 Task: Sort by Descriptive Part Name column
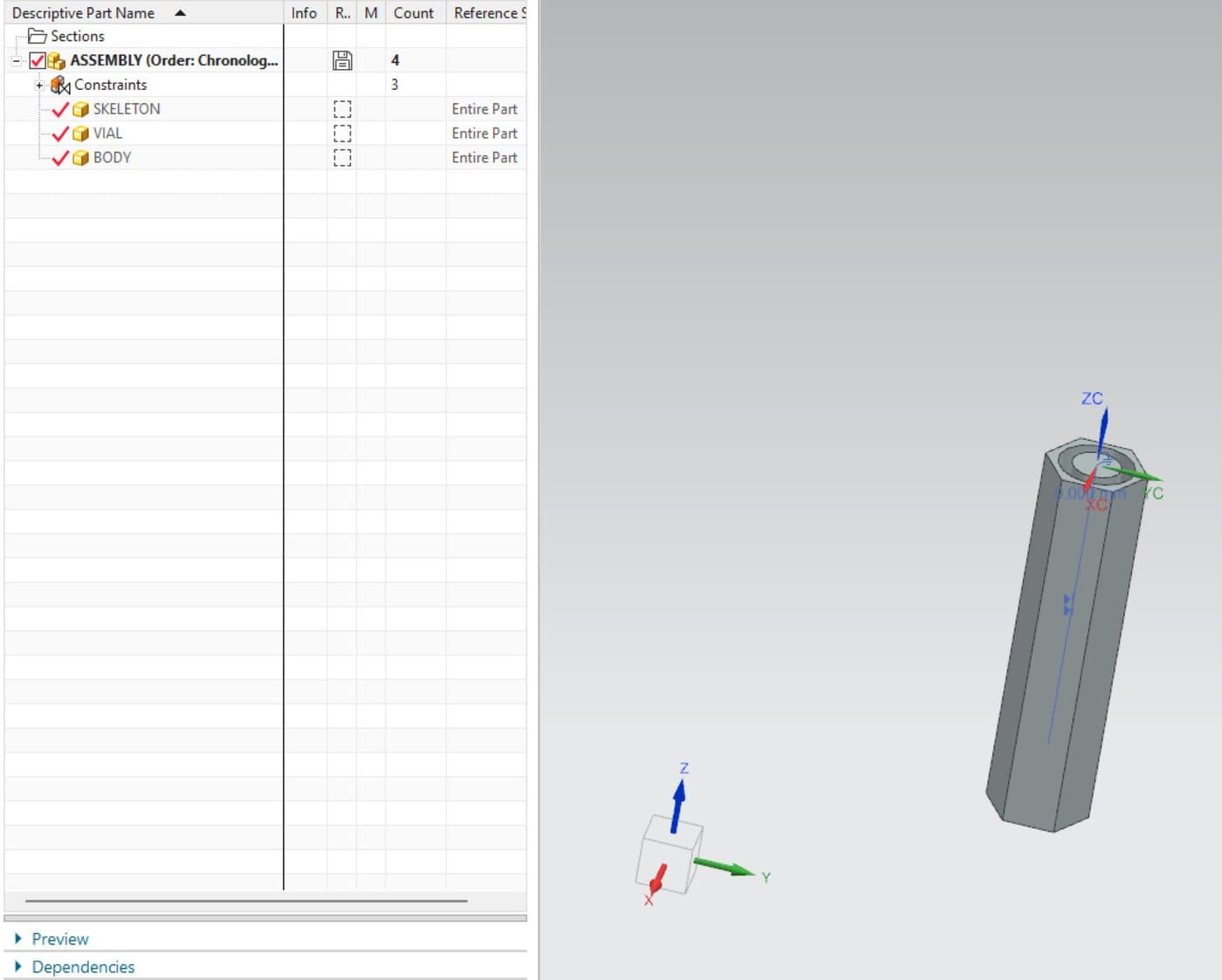[x=83, y=13]
